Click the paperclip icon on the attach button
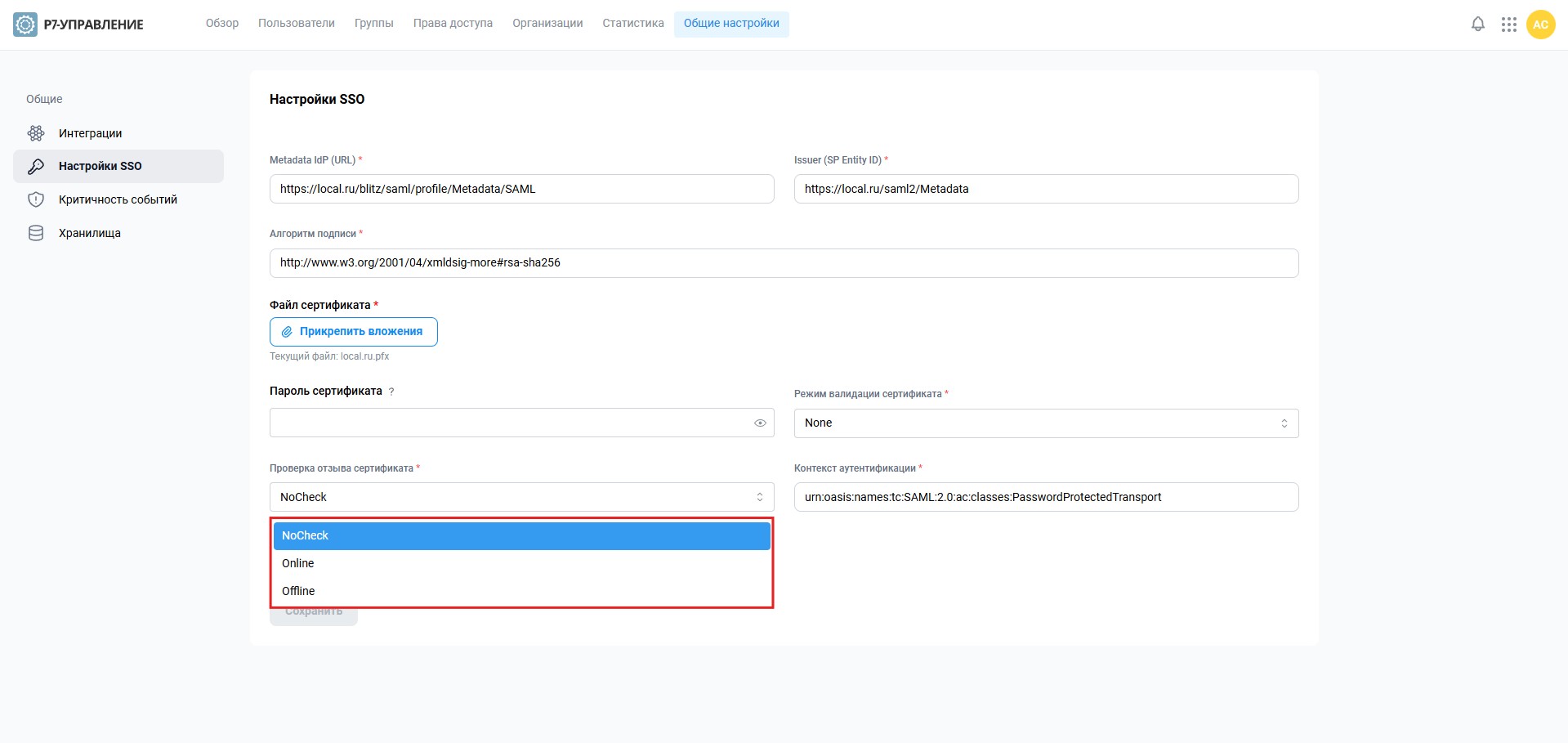This screenshot has height=743, width=1568. click(287, 332)
